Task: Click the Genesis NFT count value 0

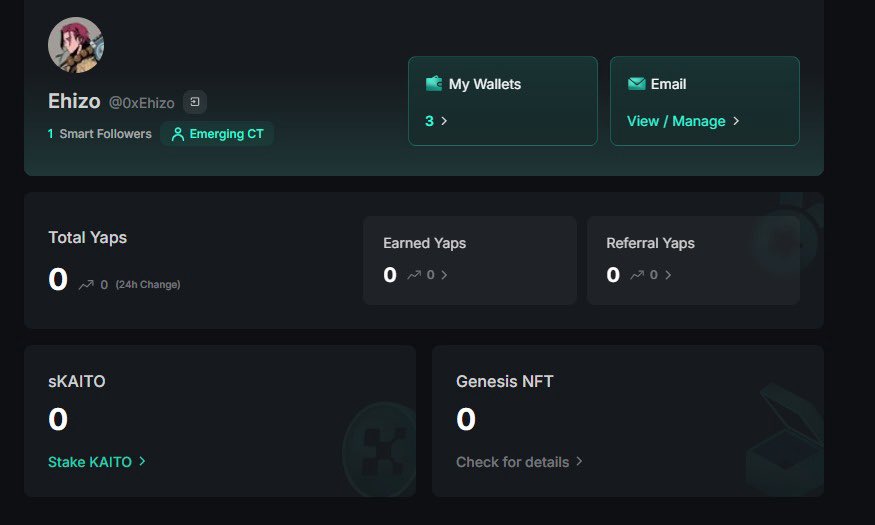Action: (x=466, y=419)
